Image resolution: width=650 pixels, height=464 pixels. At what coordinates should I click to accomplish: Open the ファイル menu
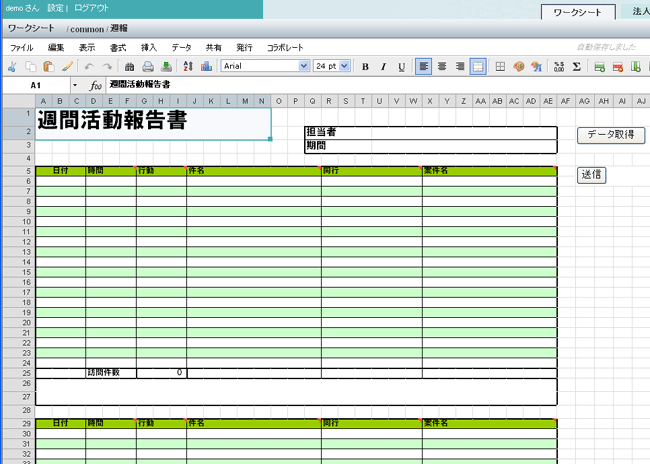click(21, 47)
